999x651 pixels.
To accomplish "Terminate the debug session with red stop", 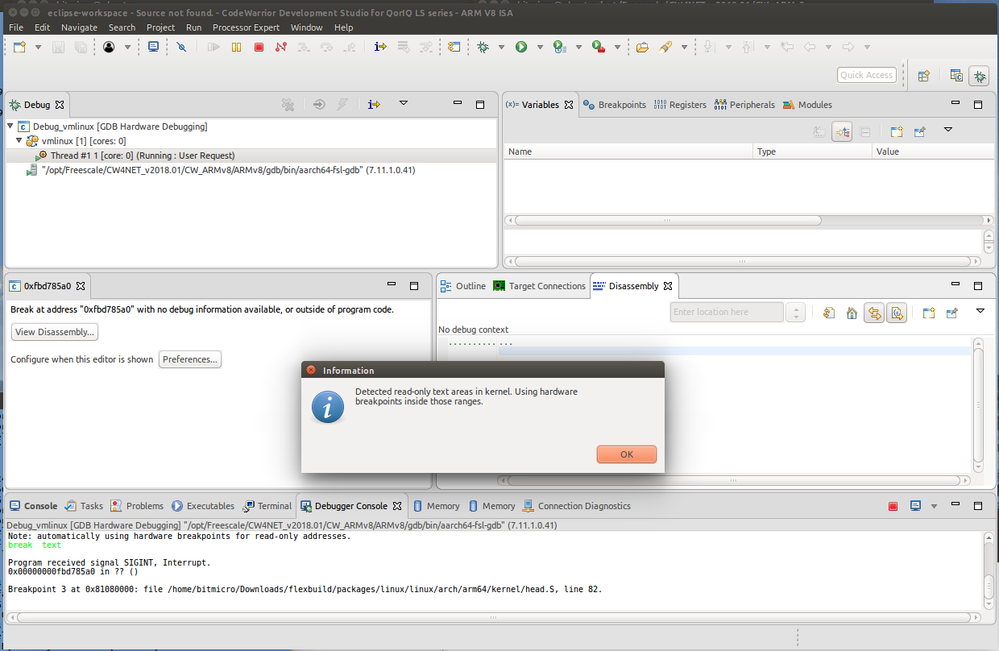I will click(x=259, y=47).
